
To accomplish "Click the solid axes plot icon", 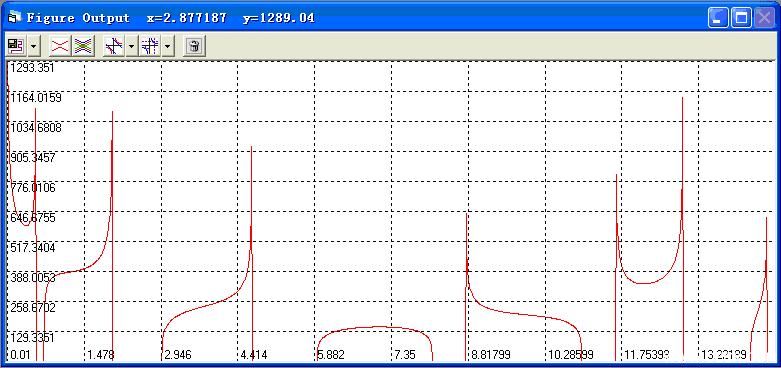I will pyautogui.click(x=114, y=46).
